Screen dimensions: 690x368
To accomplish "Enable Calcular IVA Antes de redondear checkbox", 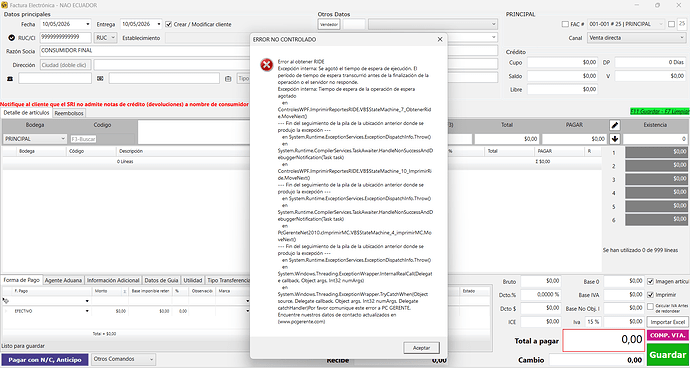I will tap(650, 306).
